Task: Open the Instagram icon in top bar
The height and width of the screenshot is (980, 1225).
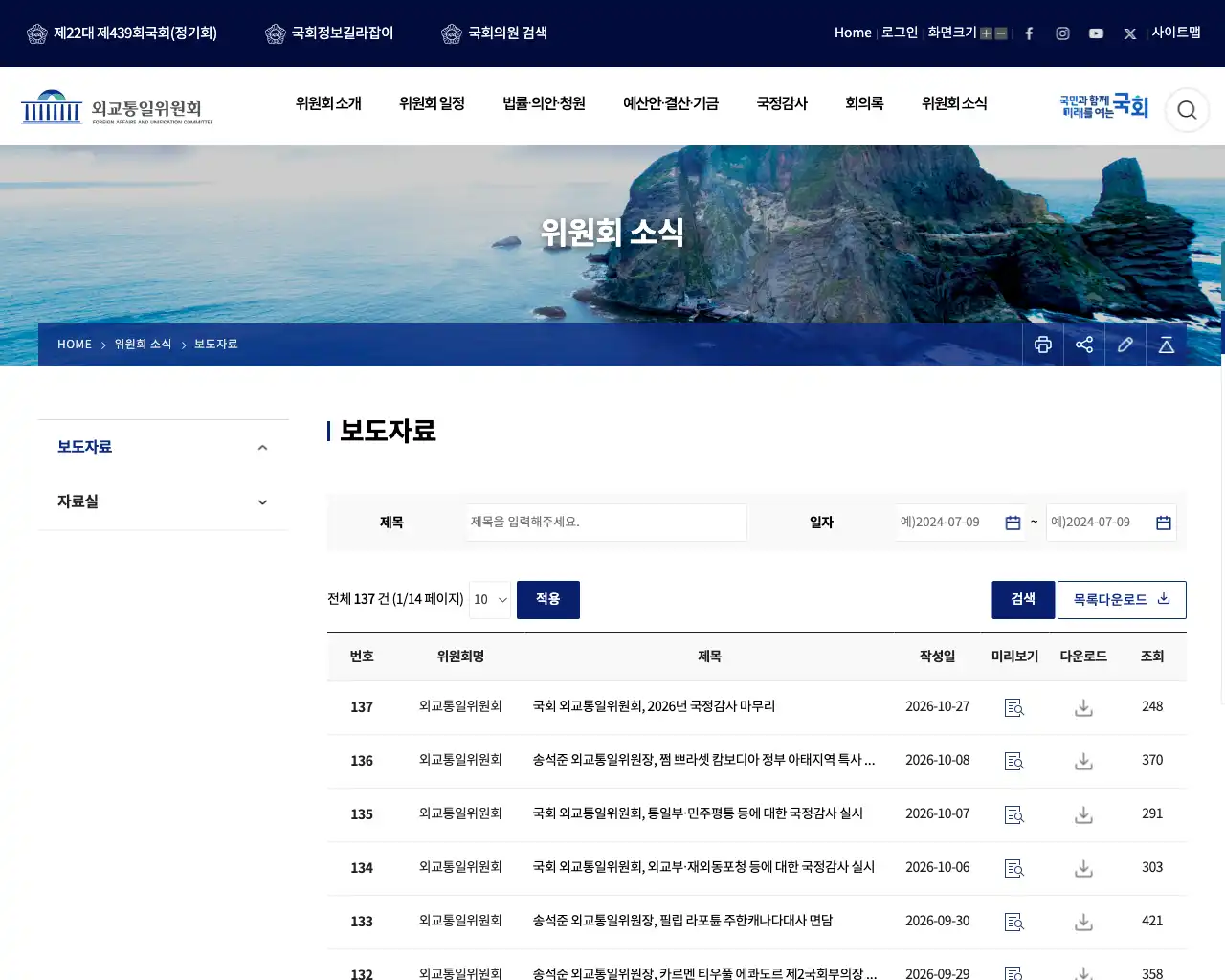Action: coord(1062,33)
